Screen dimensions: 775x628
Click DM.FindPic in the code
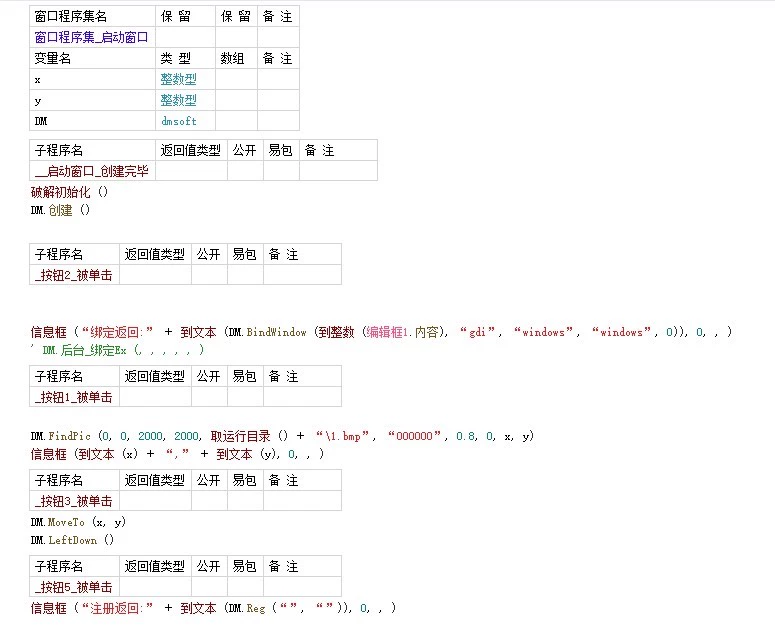61,436
